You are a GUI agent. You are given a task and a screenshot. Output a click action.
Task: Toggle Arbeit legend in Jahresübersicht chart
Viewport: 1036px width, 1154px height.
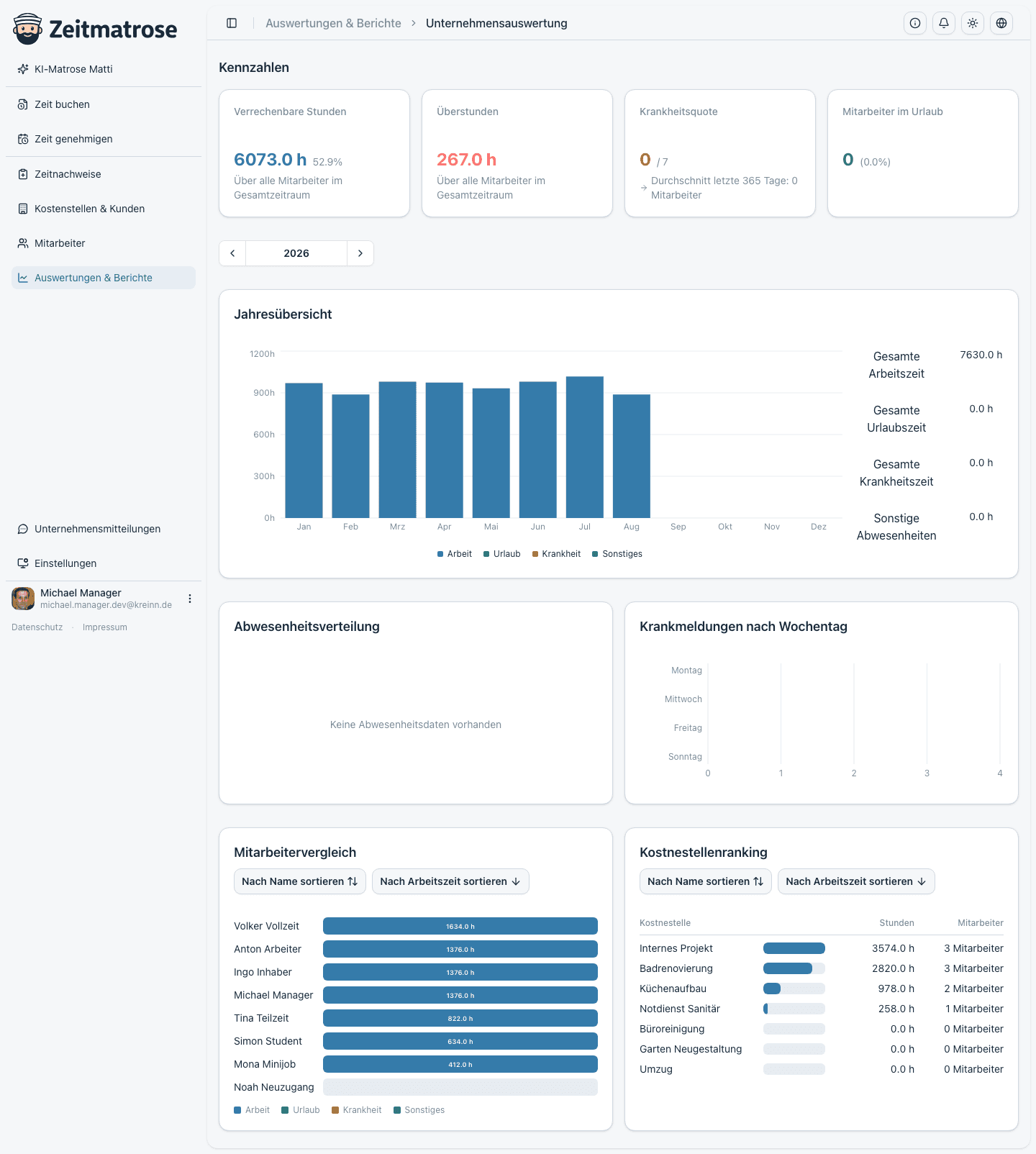coord(455,554)
